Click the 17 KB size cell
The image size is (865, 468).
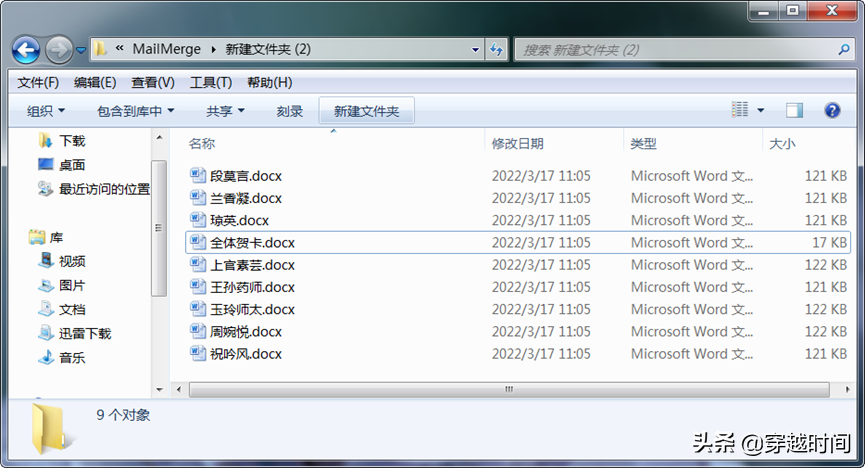(x=829, y=242)
